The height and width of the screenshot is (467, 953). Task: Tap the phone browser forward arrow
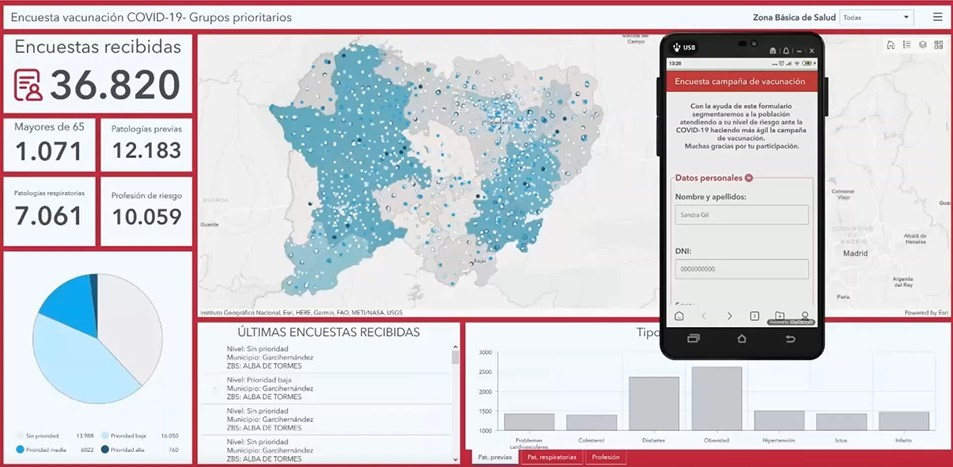pos(729,316)
